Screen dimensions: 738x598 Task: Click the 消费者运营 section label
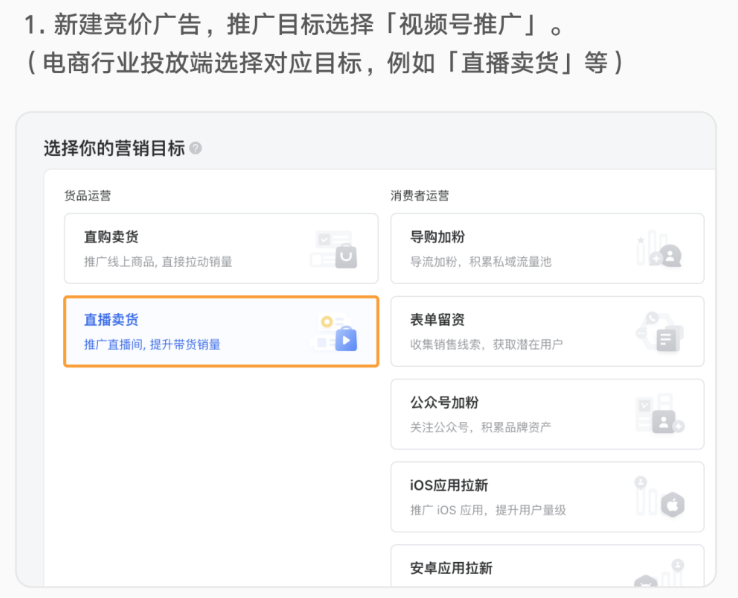(419, 196)
